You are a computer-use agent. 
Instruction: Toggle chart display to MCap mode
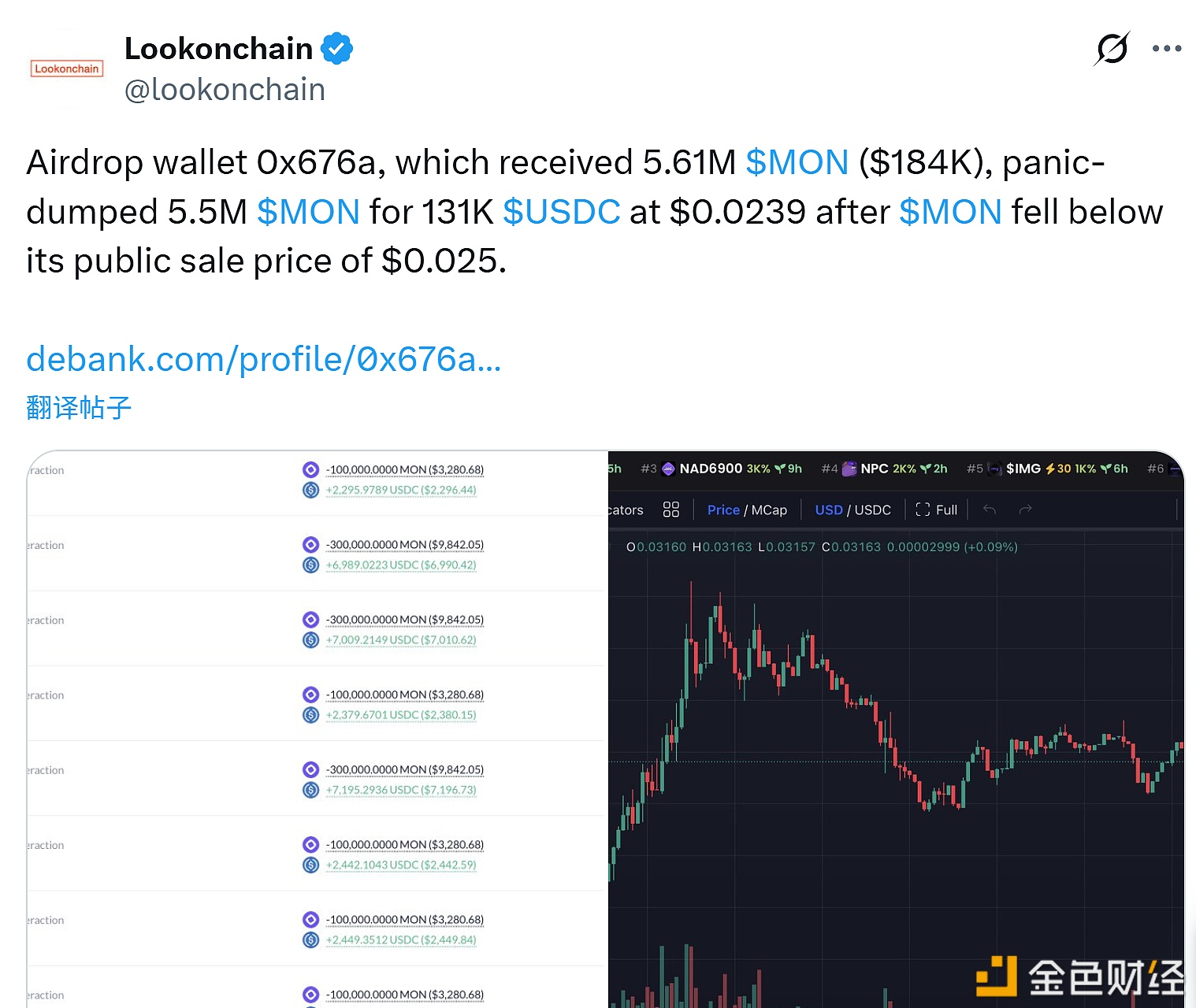(768, 510)
